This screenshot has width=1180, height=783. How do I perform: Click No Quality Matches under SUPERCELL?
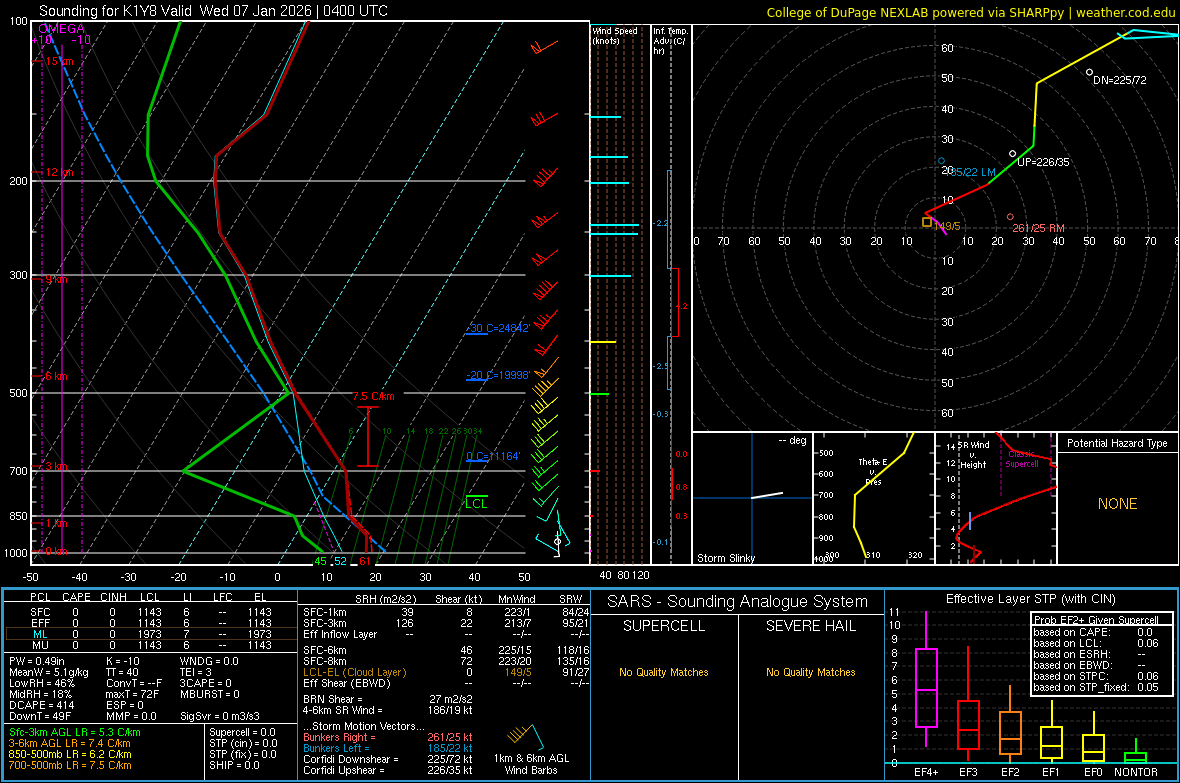coord(664,672)
